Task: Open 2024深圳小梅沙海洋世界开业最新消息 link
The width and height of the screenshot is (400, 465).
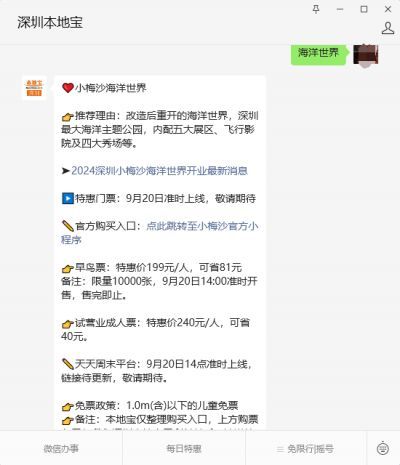Action: [159, 171]
